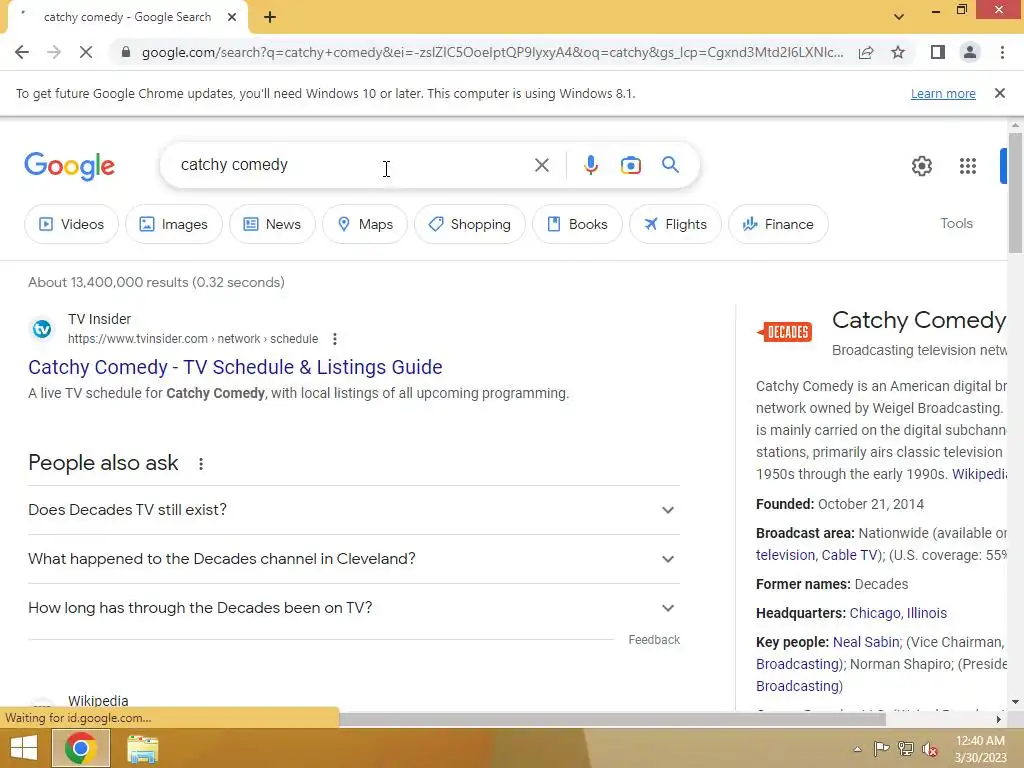Open more options for TV Insider result
The height and width of the screenshot is (768, 1024).
click(334, 339)
